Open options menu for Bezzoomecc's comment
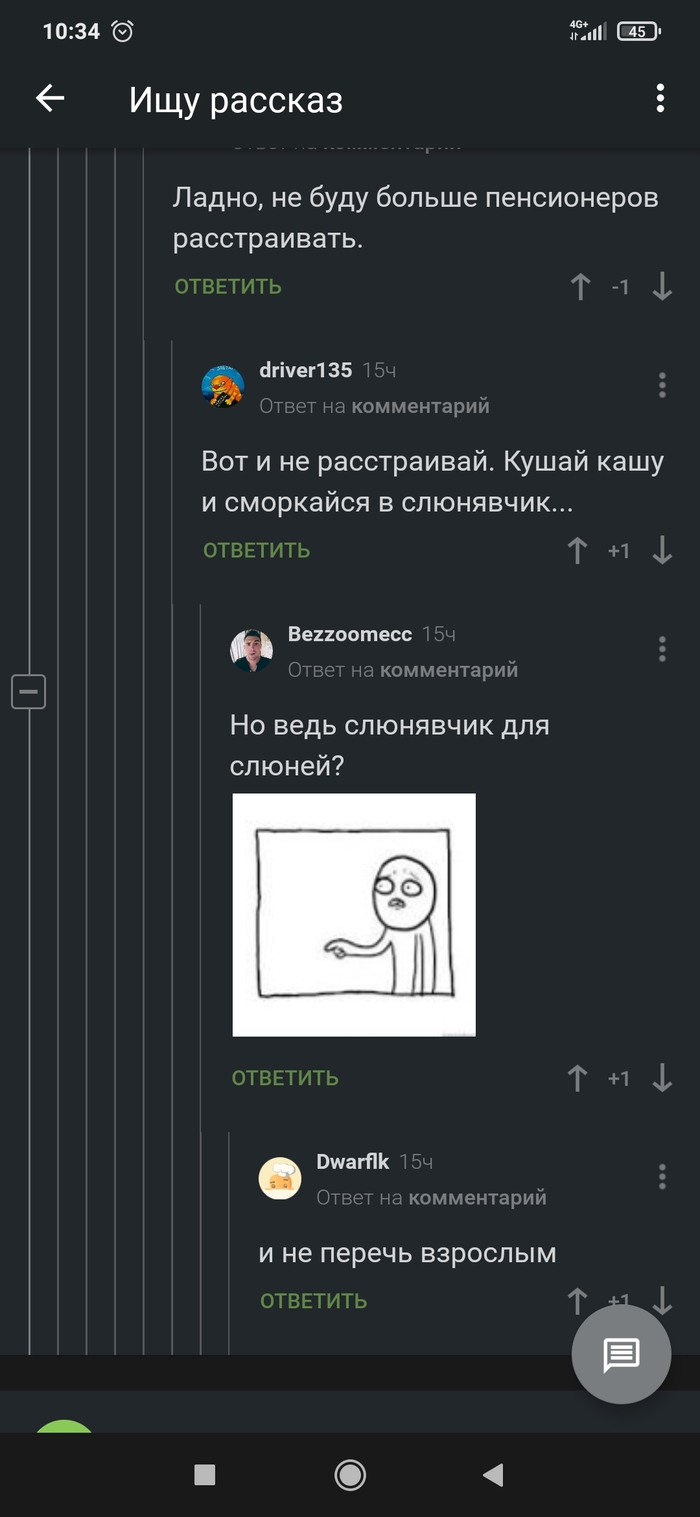 click(662, 649)
